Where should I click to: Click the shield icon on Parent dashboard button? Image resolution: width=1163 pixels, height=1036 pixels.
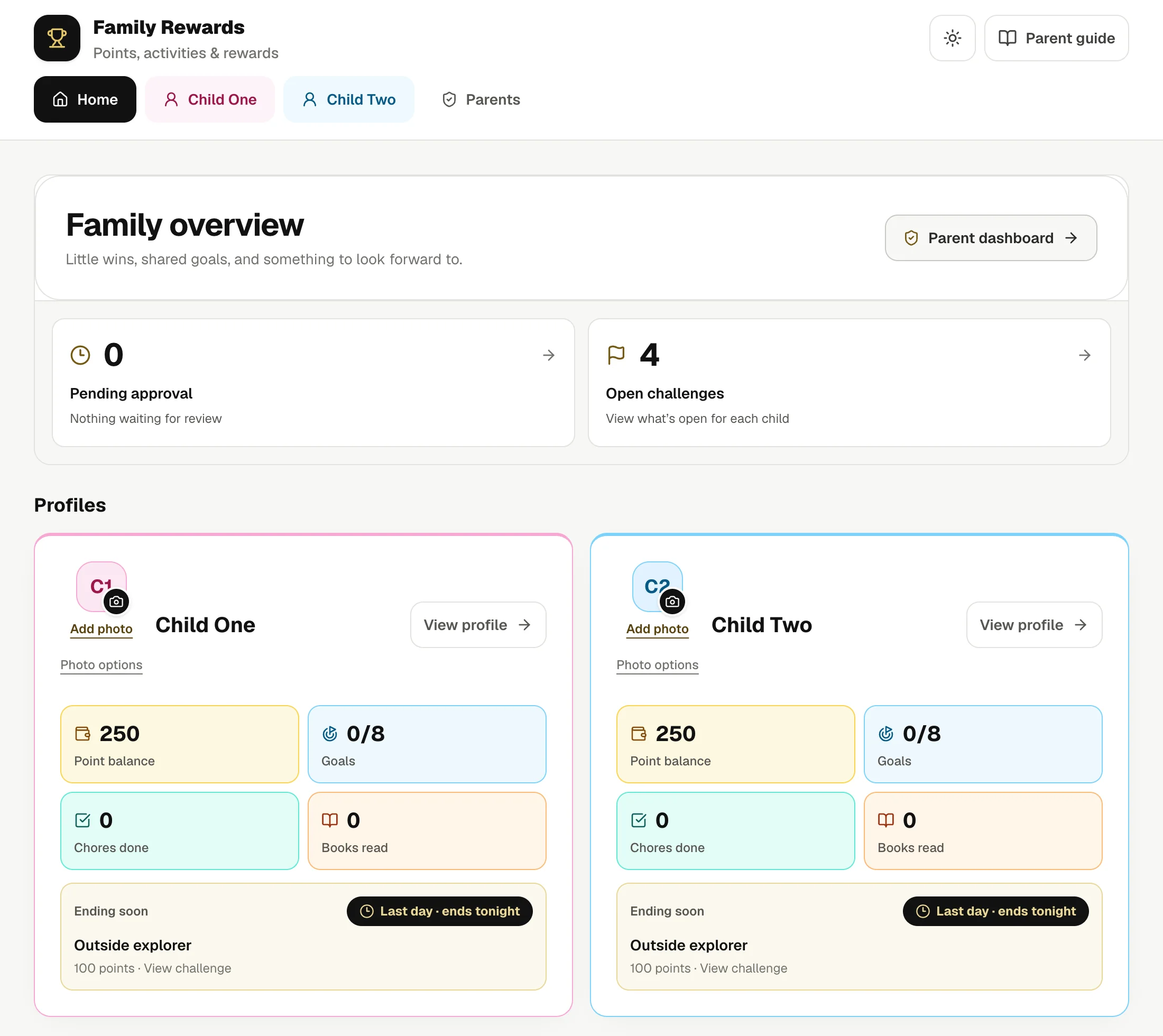coord(911,238)
